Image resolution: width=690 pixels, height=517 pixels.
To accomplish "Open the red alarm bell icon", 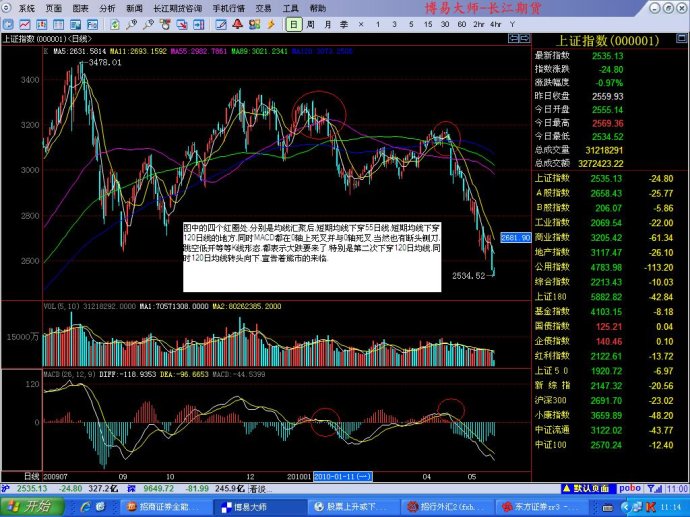I will [238, 24].
